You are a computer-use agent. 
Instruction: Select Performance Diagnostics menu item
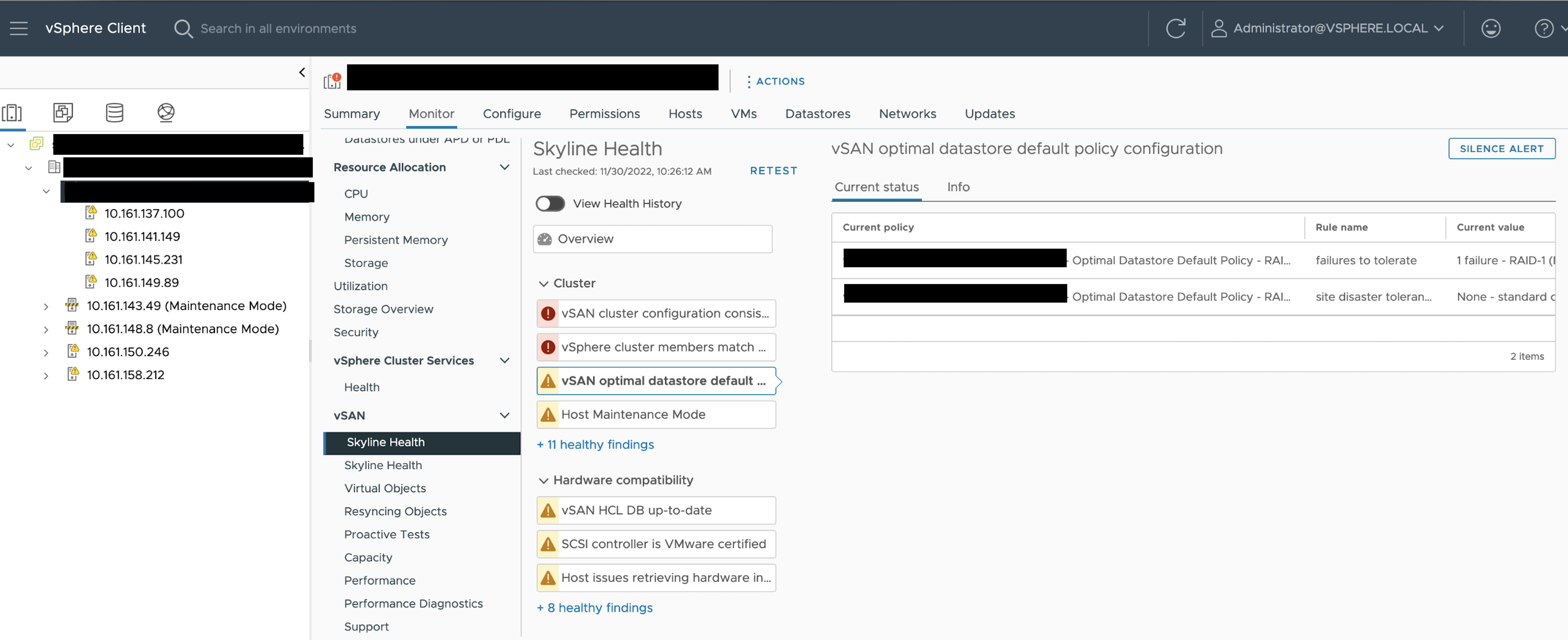[413, 604]
